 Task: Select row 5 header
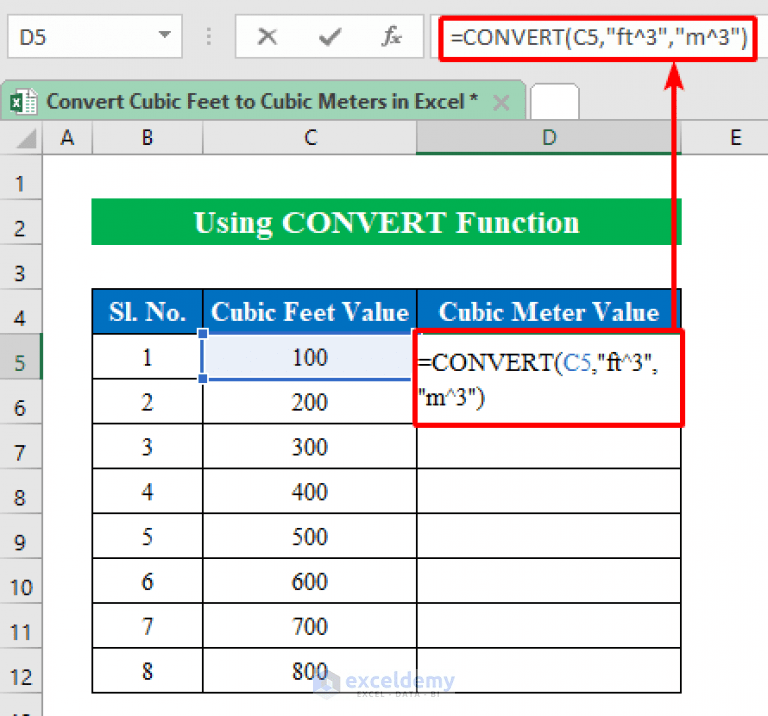point(21,357)
